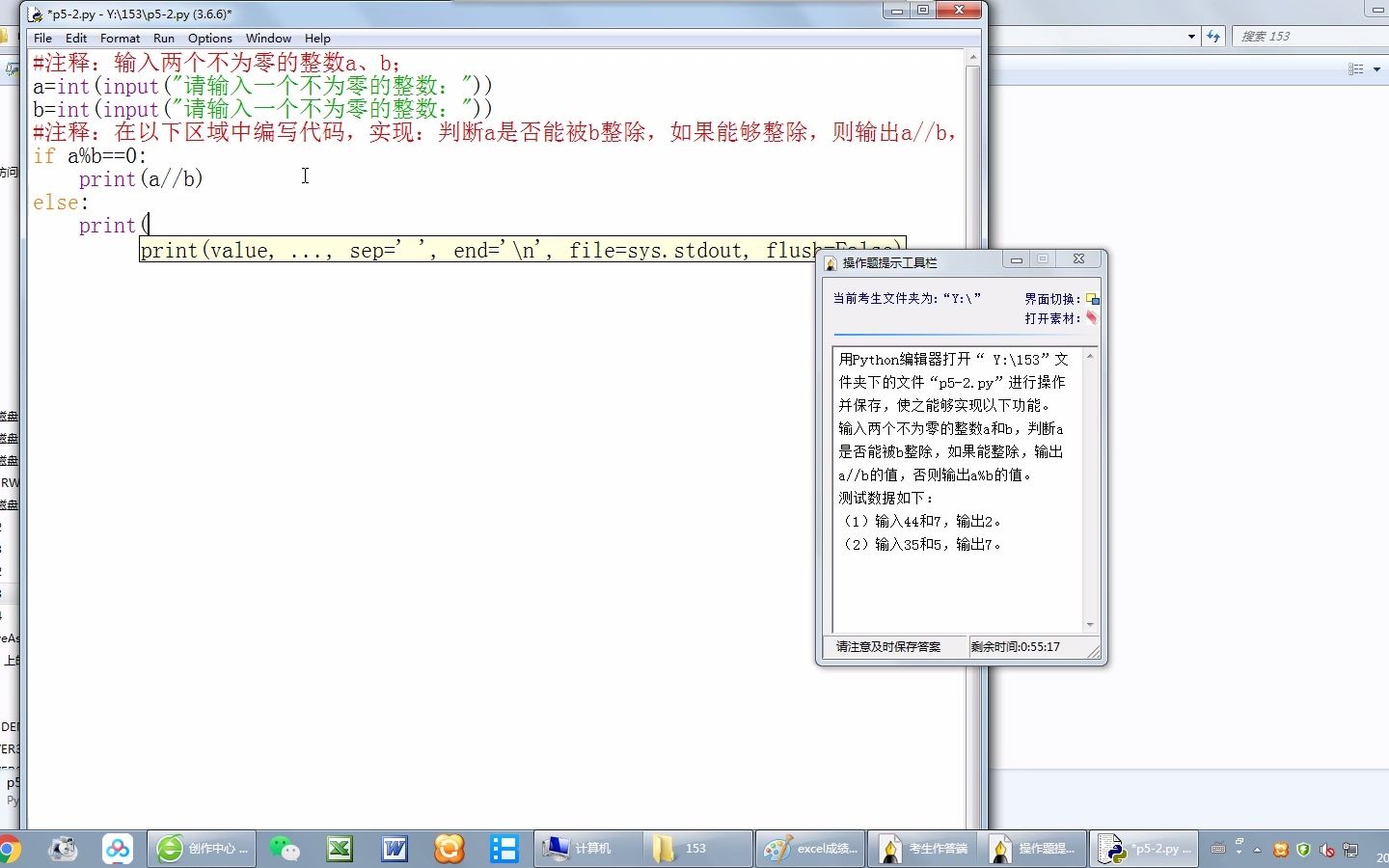Click the network tray icon

point(1350,850)
